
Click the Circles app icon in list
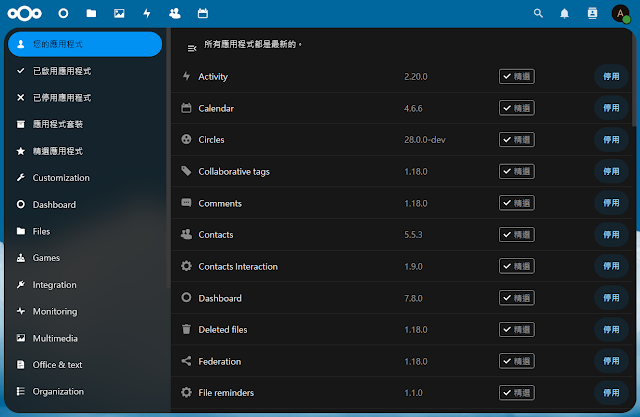(186, 139)
